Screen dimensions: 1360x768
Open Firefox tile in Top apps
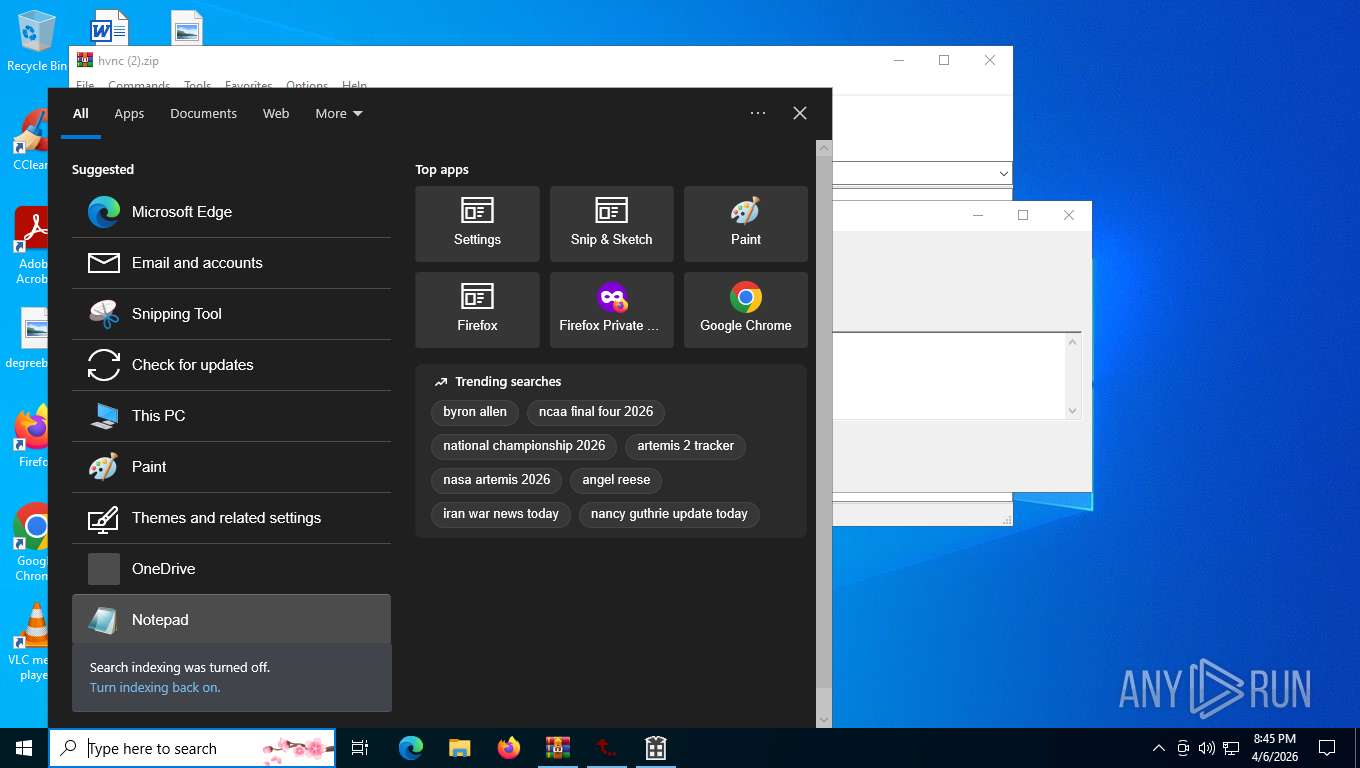(477, 310)
